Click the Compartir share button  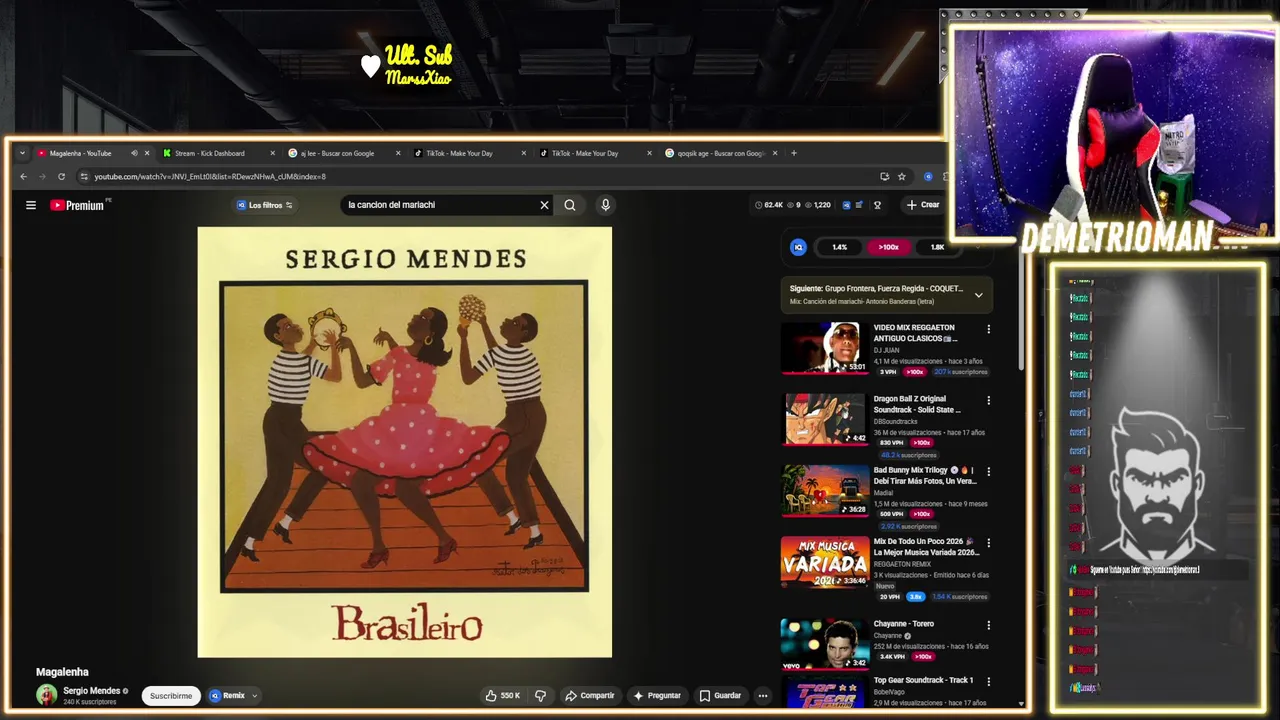589,695
